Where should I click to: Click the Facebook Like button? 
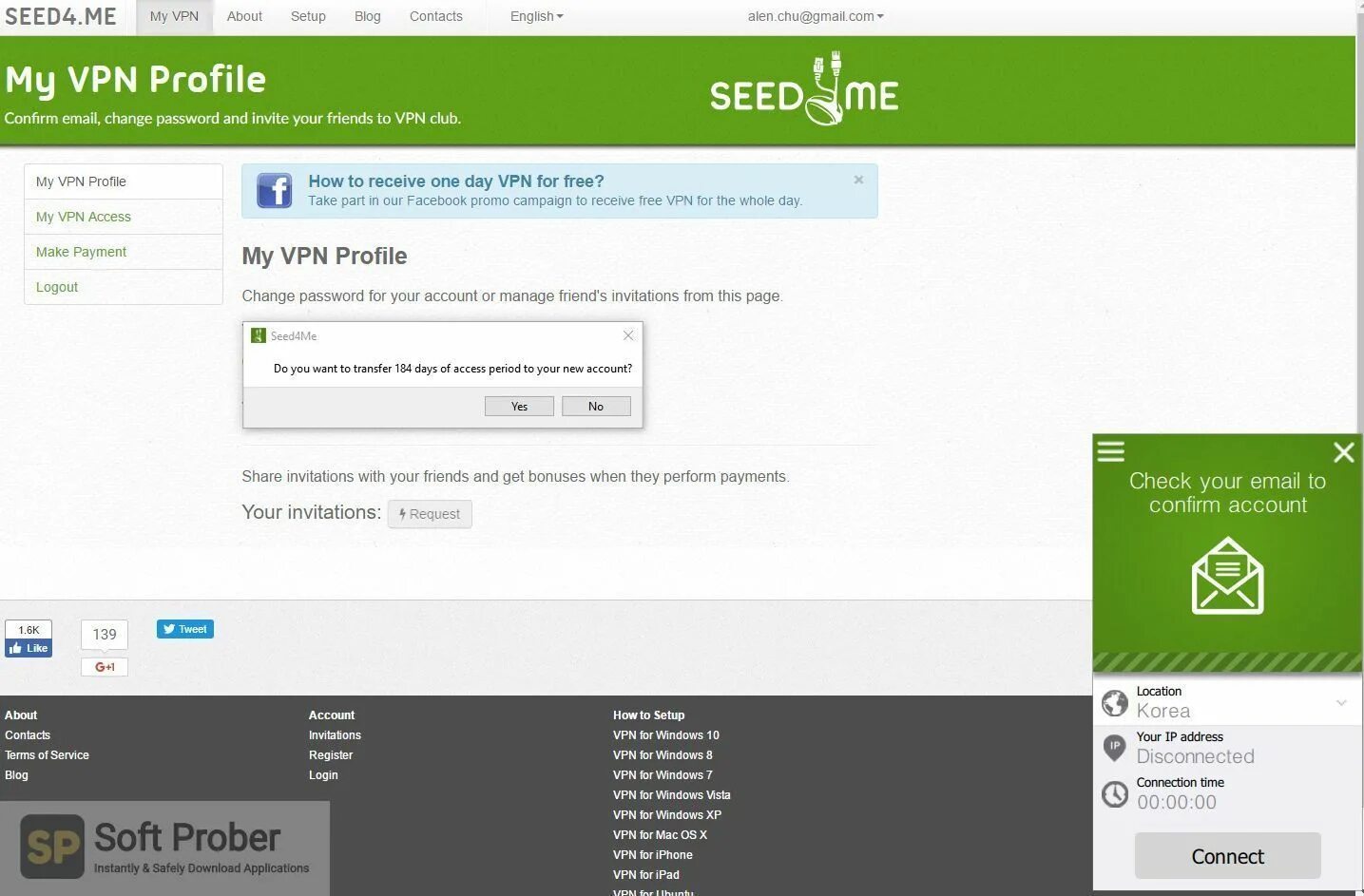point(29,648)
